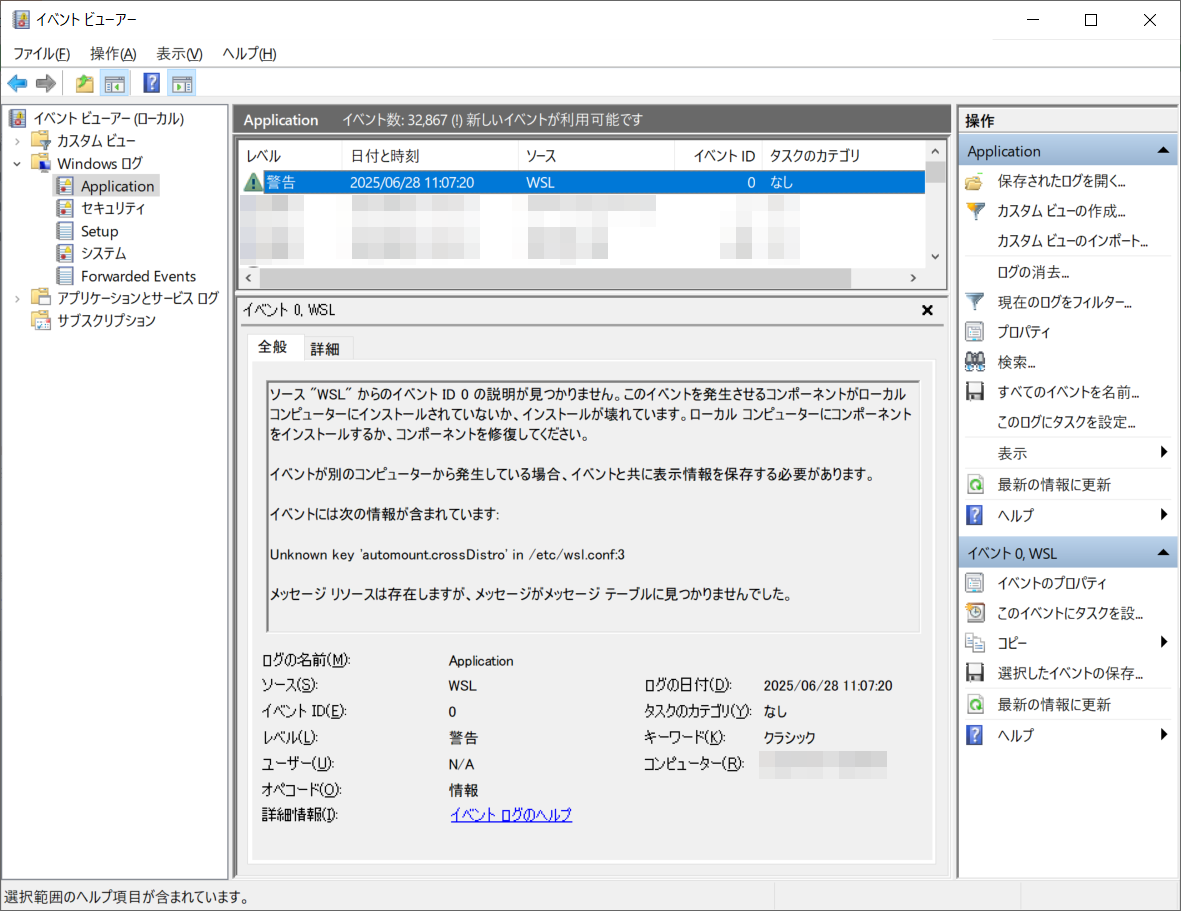Expand アプリケーションとサービス ログ node
Viewport: 1181px width, 911px height.
coord(17,298)
